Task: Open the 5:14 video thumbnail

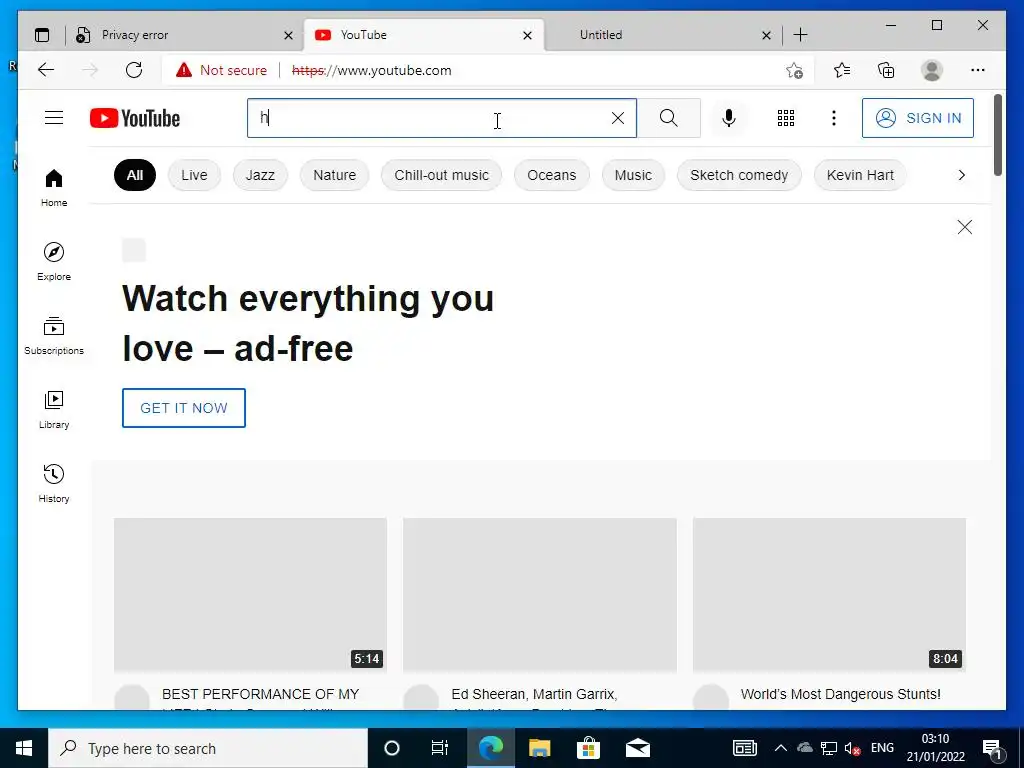Action: click(x=250, y=595)
